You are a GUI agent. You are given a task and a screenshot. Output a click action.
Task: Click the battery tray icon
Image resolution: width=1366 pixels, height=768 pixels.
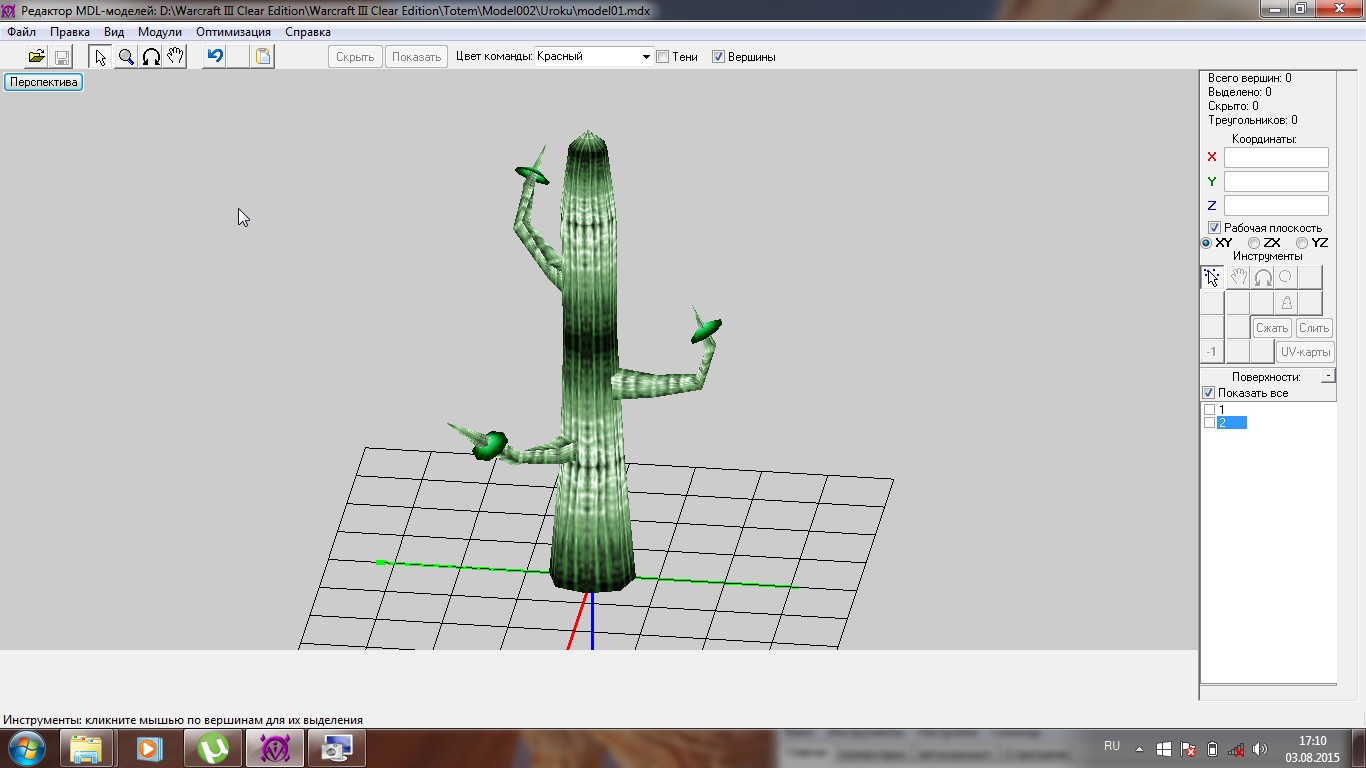(1212, 748)
